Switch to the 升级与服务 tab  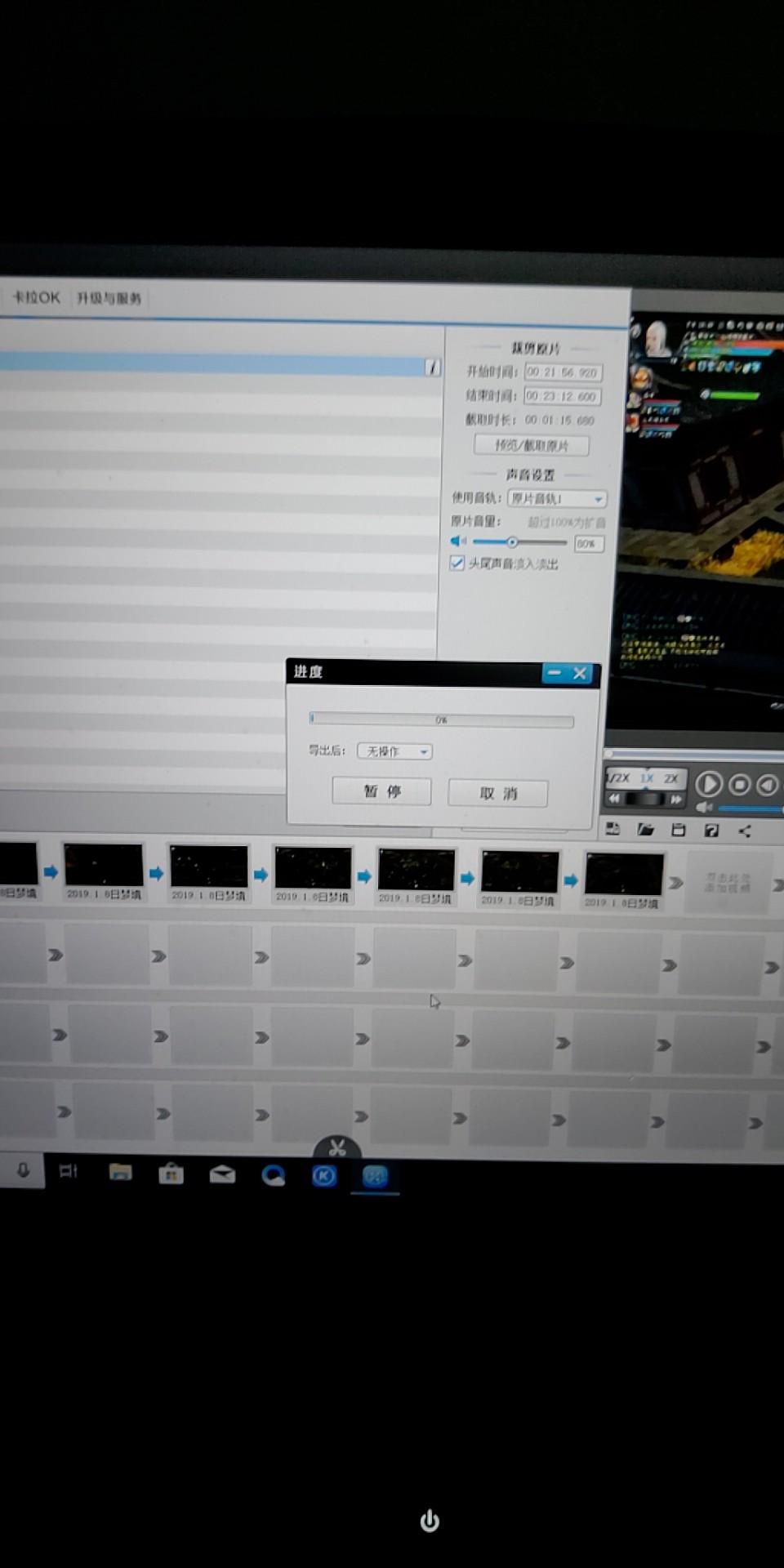click(x=109, y=298)
